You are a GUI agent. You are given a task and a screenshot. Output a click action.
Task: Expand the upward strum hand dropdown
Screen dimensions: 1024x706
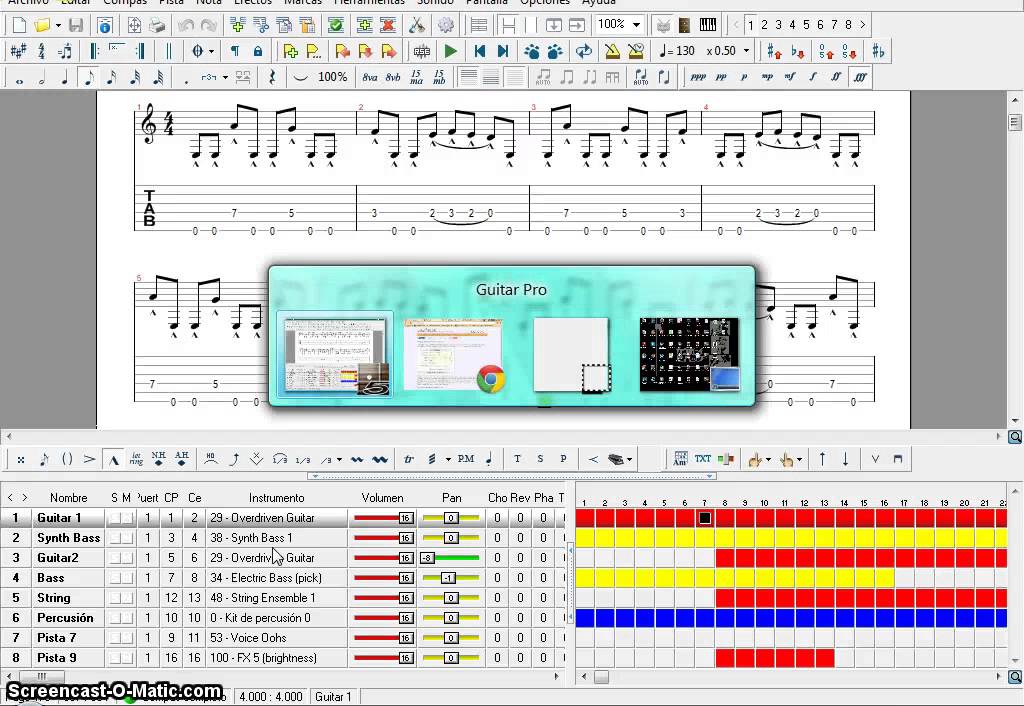(x=799, y=459)
